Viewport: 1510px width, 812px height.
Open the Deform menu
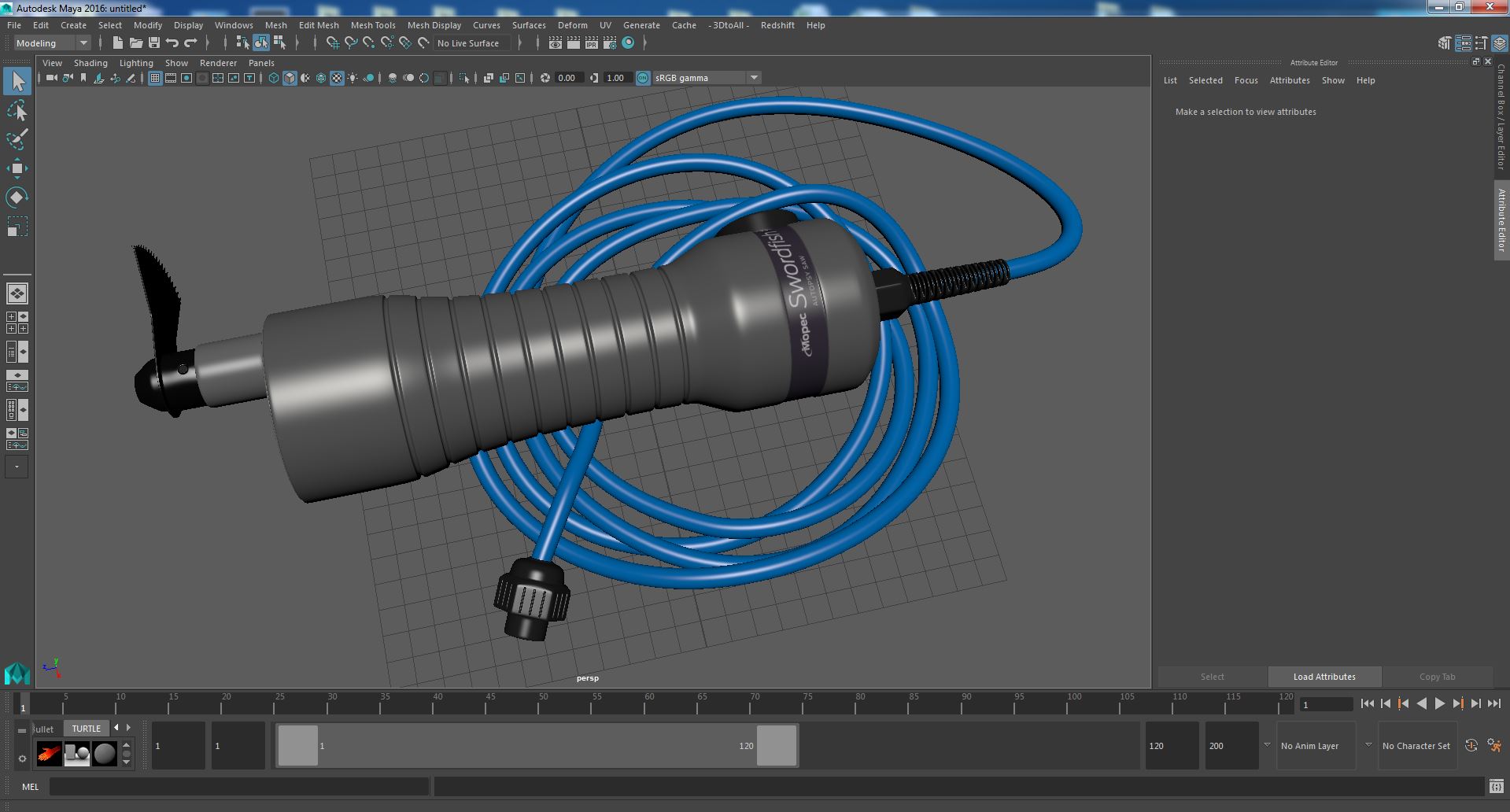[x=572, y=25]
